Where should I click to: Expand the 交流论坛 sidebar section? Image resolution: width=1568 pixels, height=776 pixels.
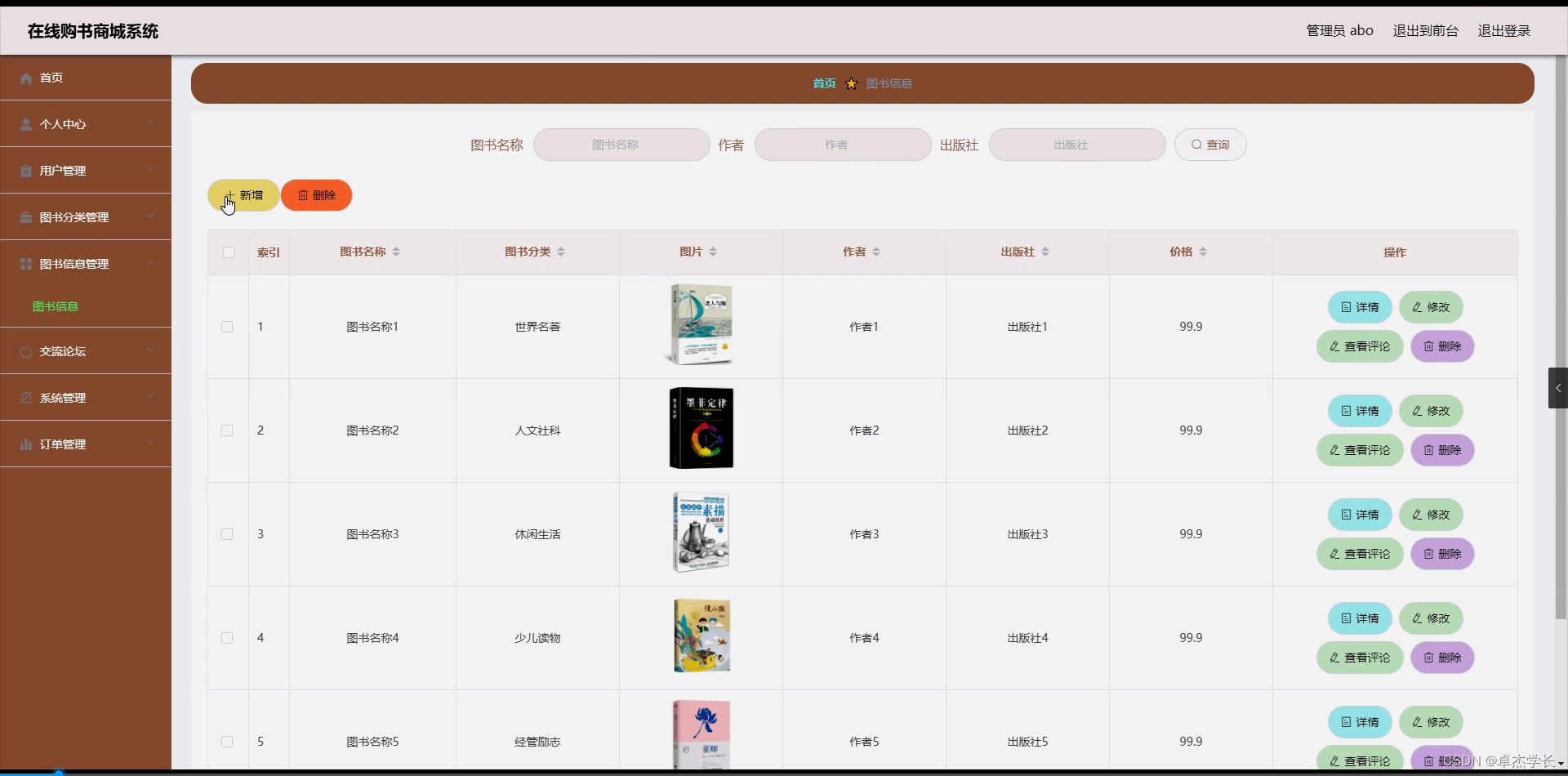85,350
